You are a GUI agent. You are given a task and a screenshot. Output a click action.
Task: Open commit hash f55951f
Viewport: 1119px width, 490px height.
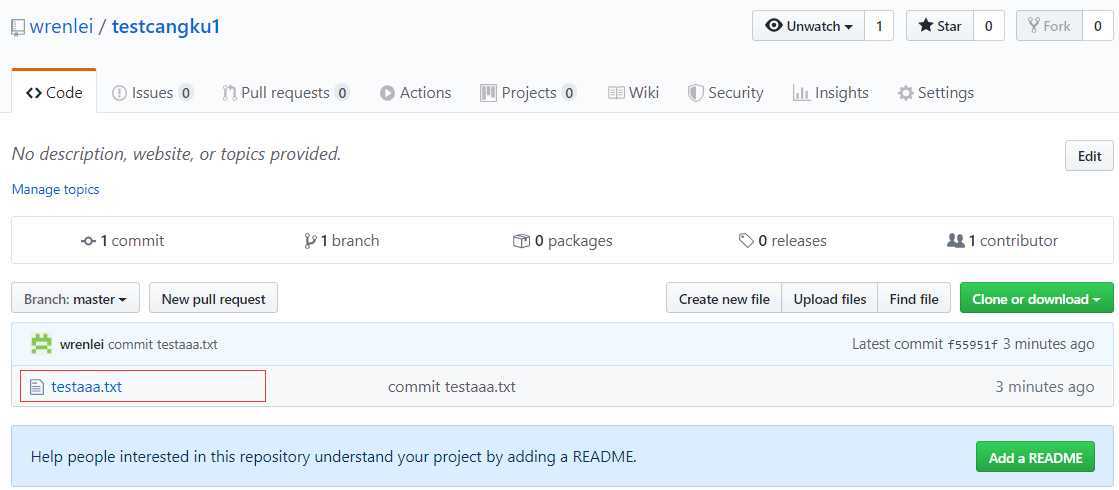click(x=972, y=344)
